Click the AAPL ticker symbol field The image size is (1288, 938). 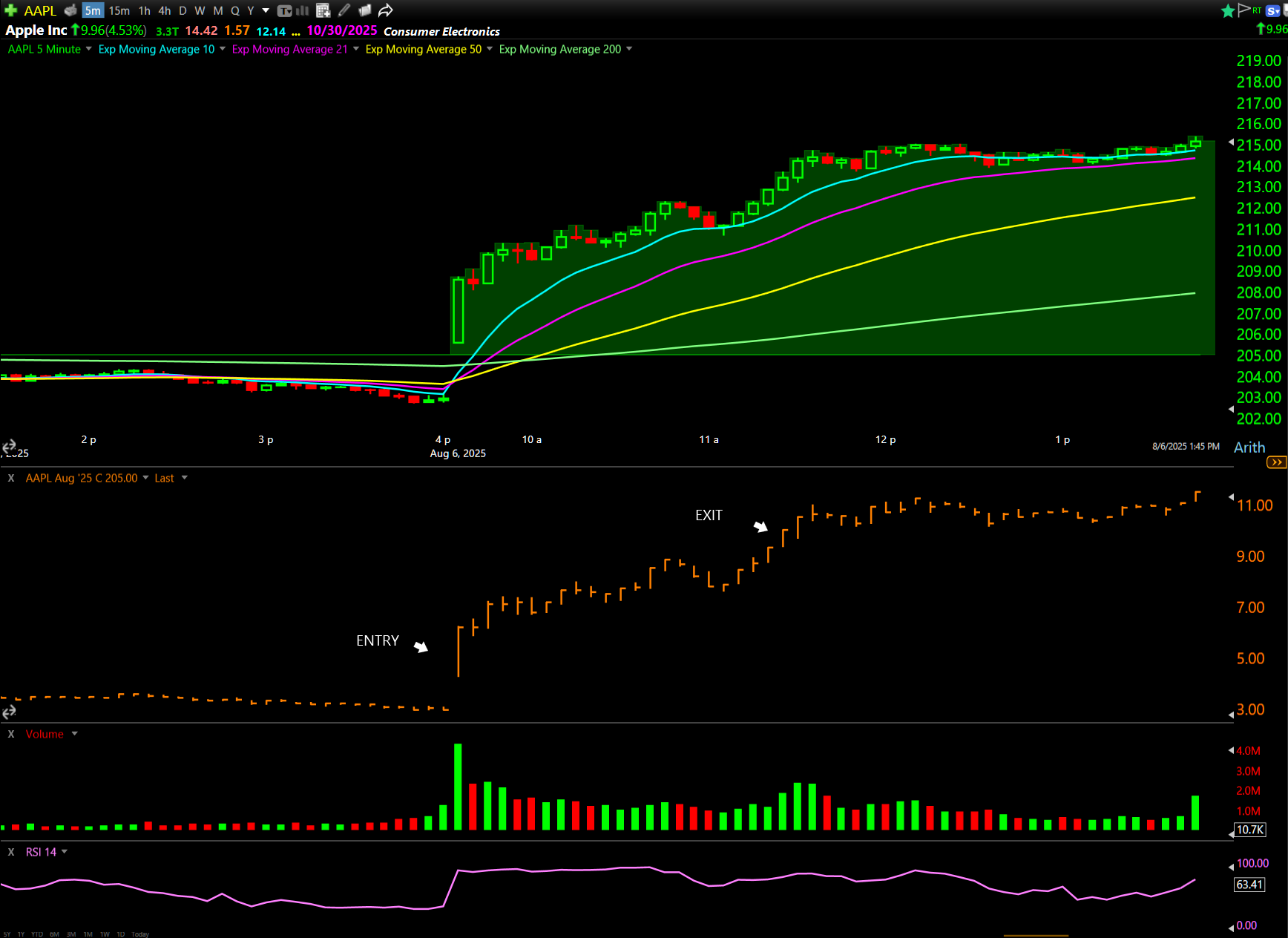[40, 10]
